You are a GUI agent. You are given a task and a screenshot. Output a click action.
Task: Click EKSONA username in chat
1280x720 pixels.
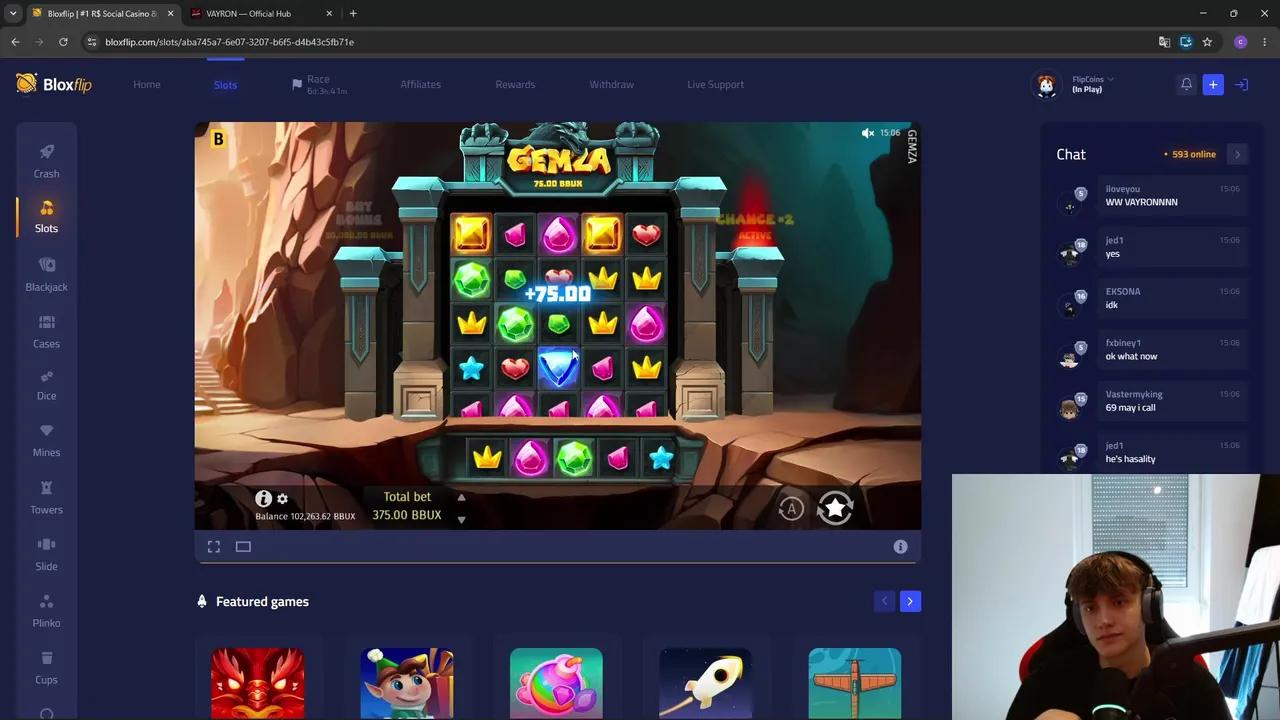tap(1123, 292)
